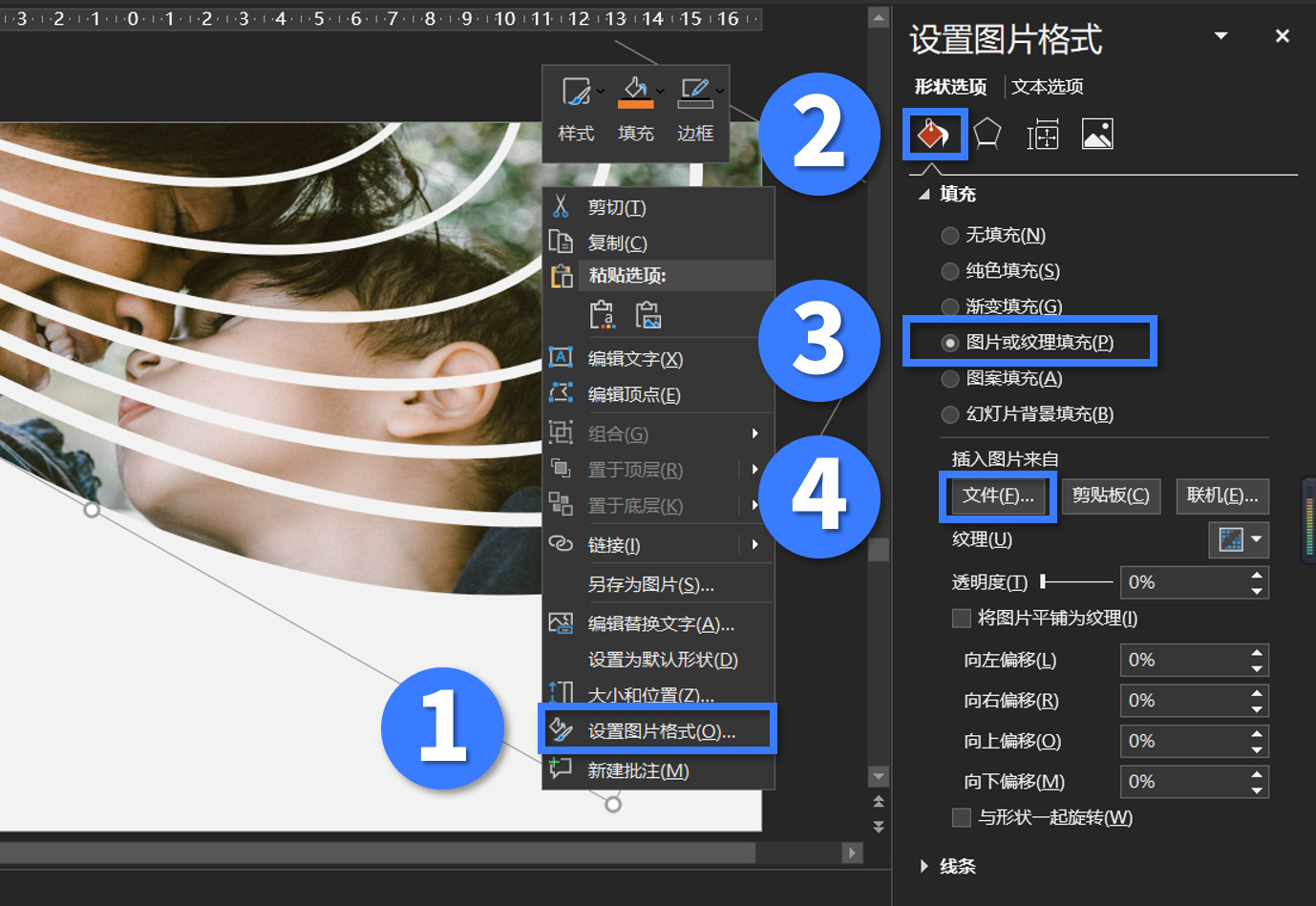Enable 图片或纹理填充 radio button
This screenshot has width=1316, height=906.
(950, 342)
